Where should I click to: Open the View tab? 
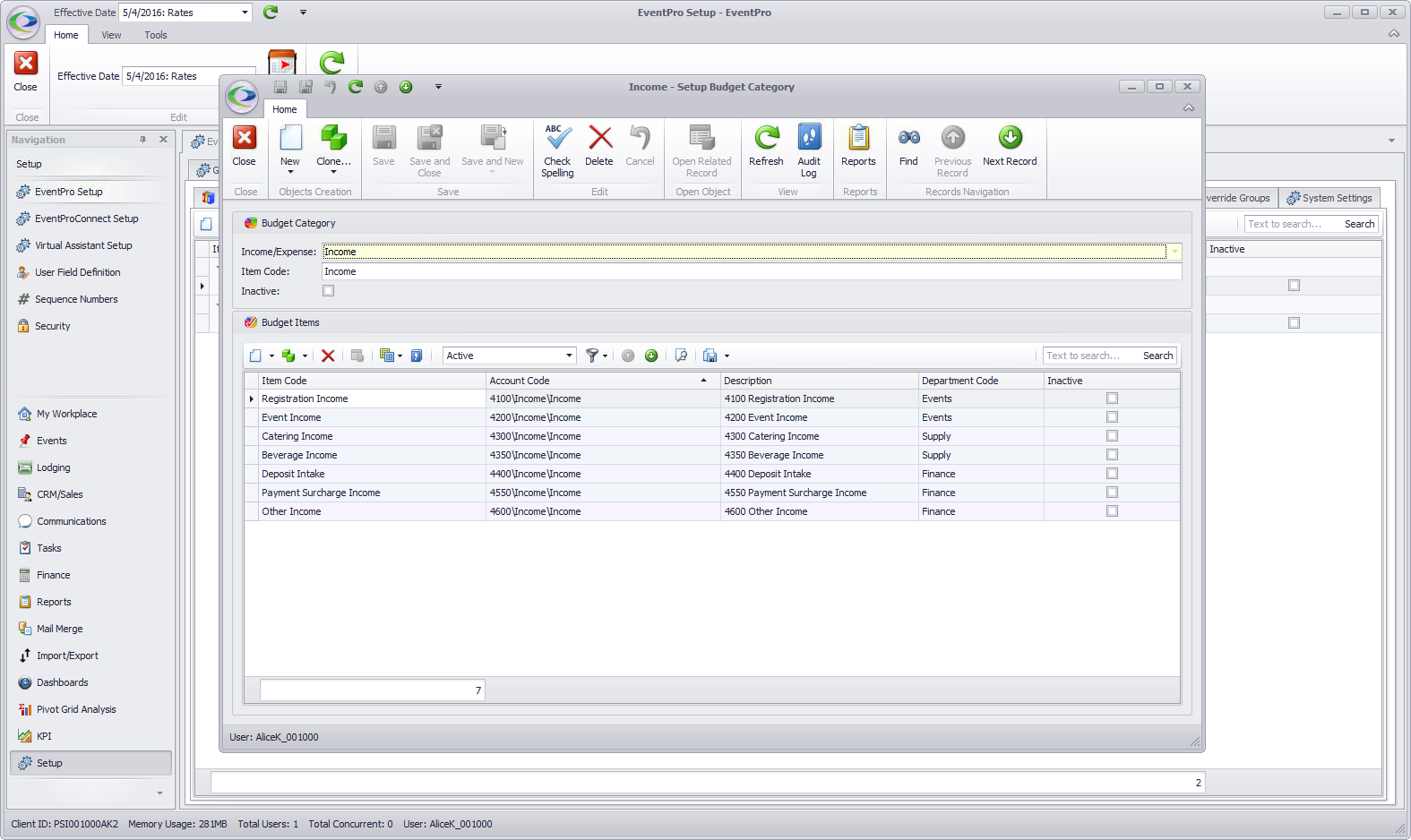pyautogui.click(x=111, y=35)
